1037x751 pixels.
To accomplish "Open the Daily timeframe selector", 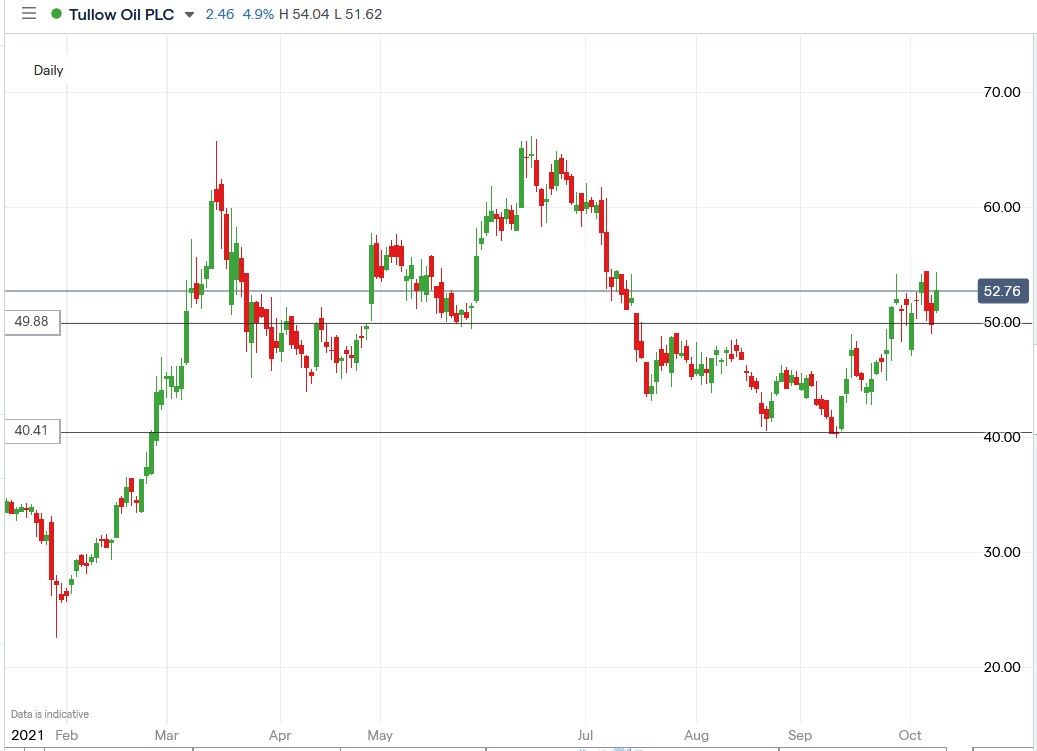I will [x=50, y=70].
